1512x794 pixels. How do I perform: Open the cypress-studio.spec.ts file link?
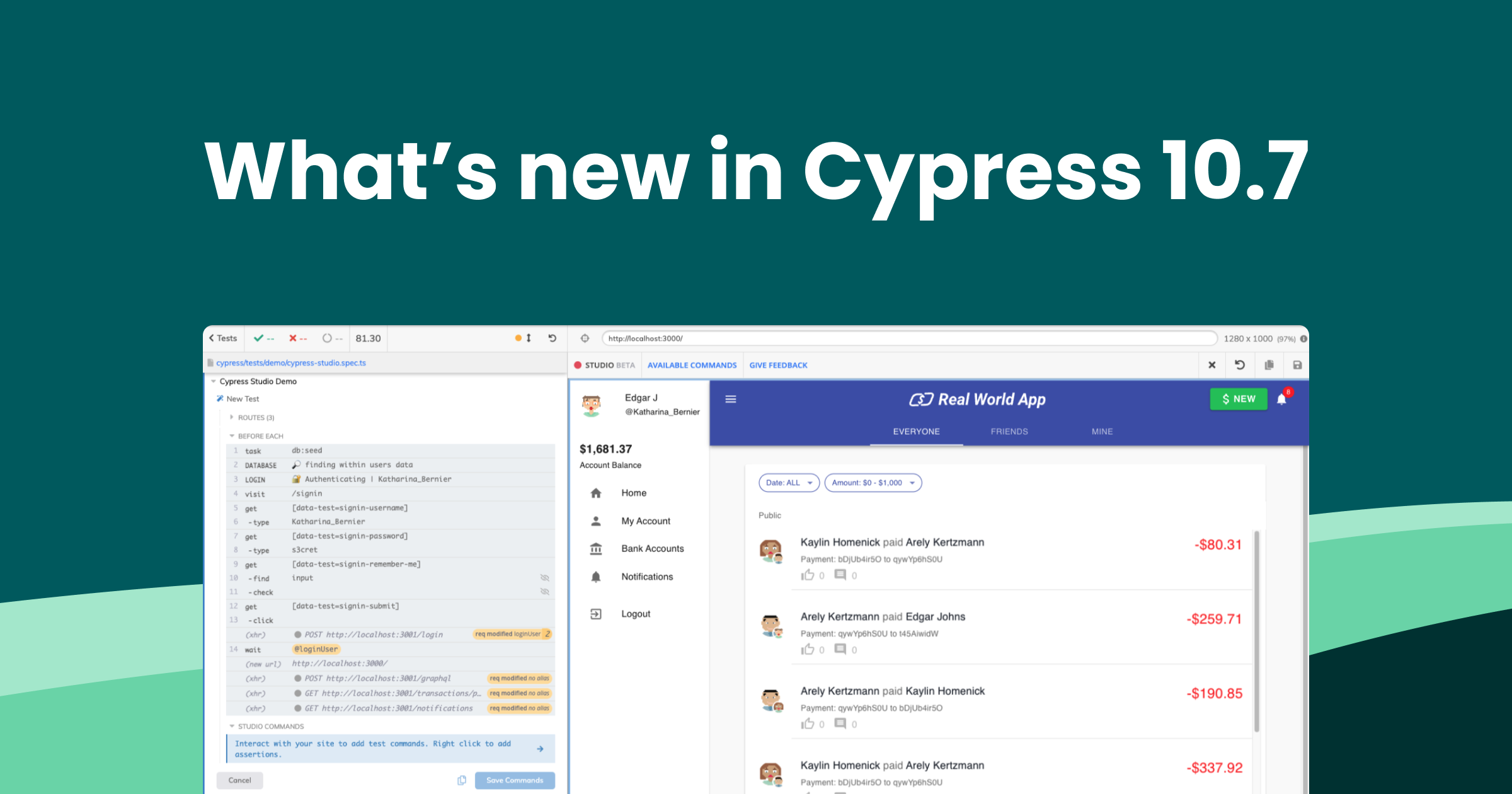click(x=290, y=363)
